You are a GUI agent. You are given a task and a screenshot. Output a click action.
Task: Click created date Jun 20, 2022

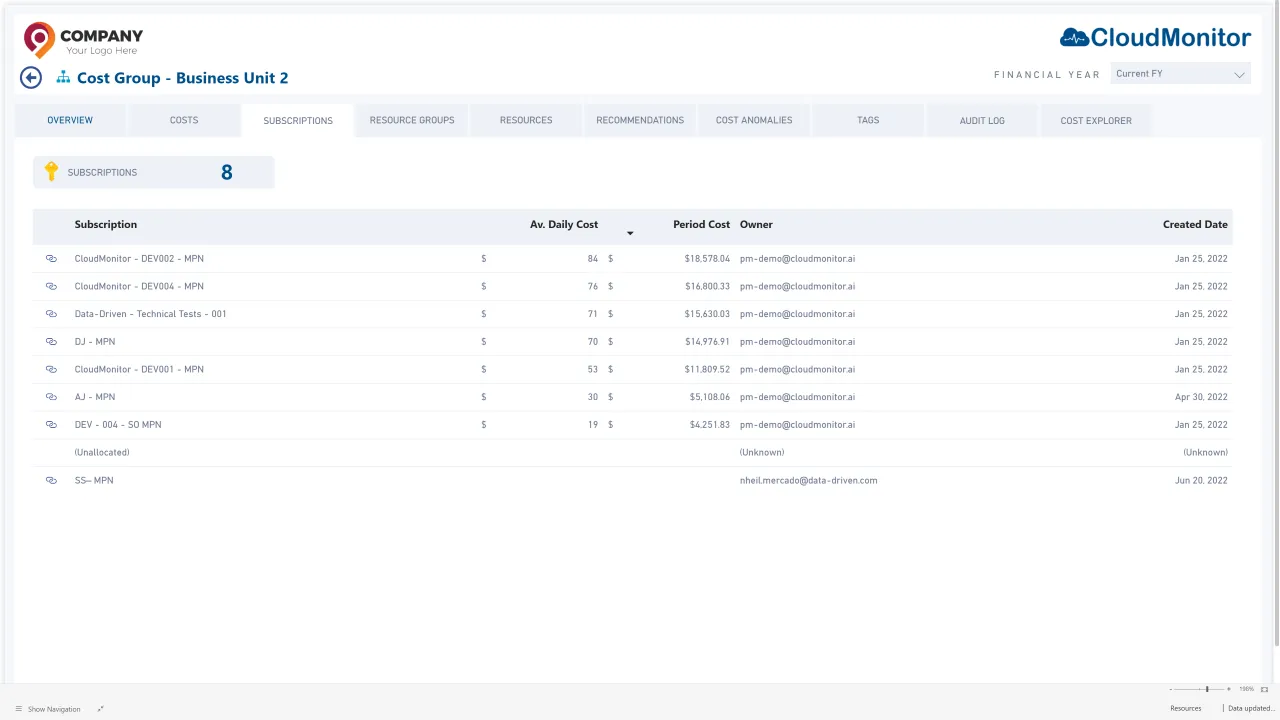tap(1201, 480)
